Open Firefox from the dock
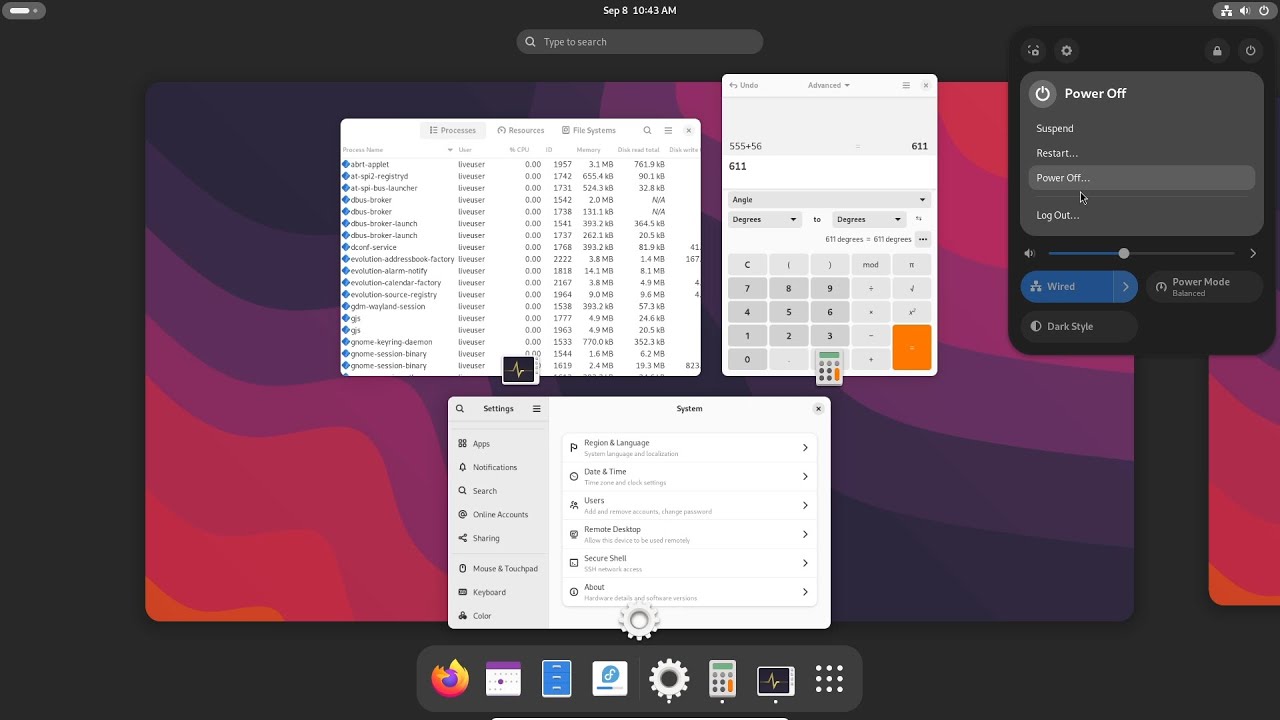Viewport: 1280px width, 720px height. pyautogui.click(x=450, y=680)
